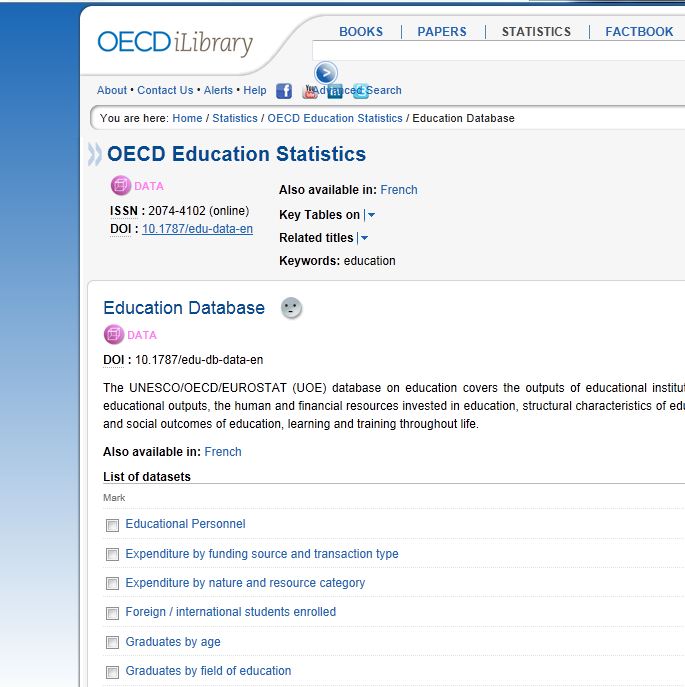Click the search input field at top
Screen dimensions: 685x687
[500, 51]
